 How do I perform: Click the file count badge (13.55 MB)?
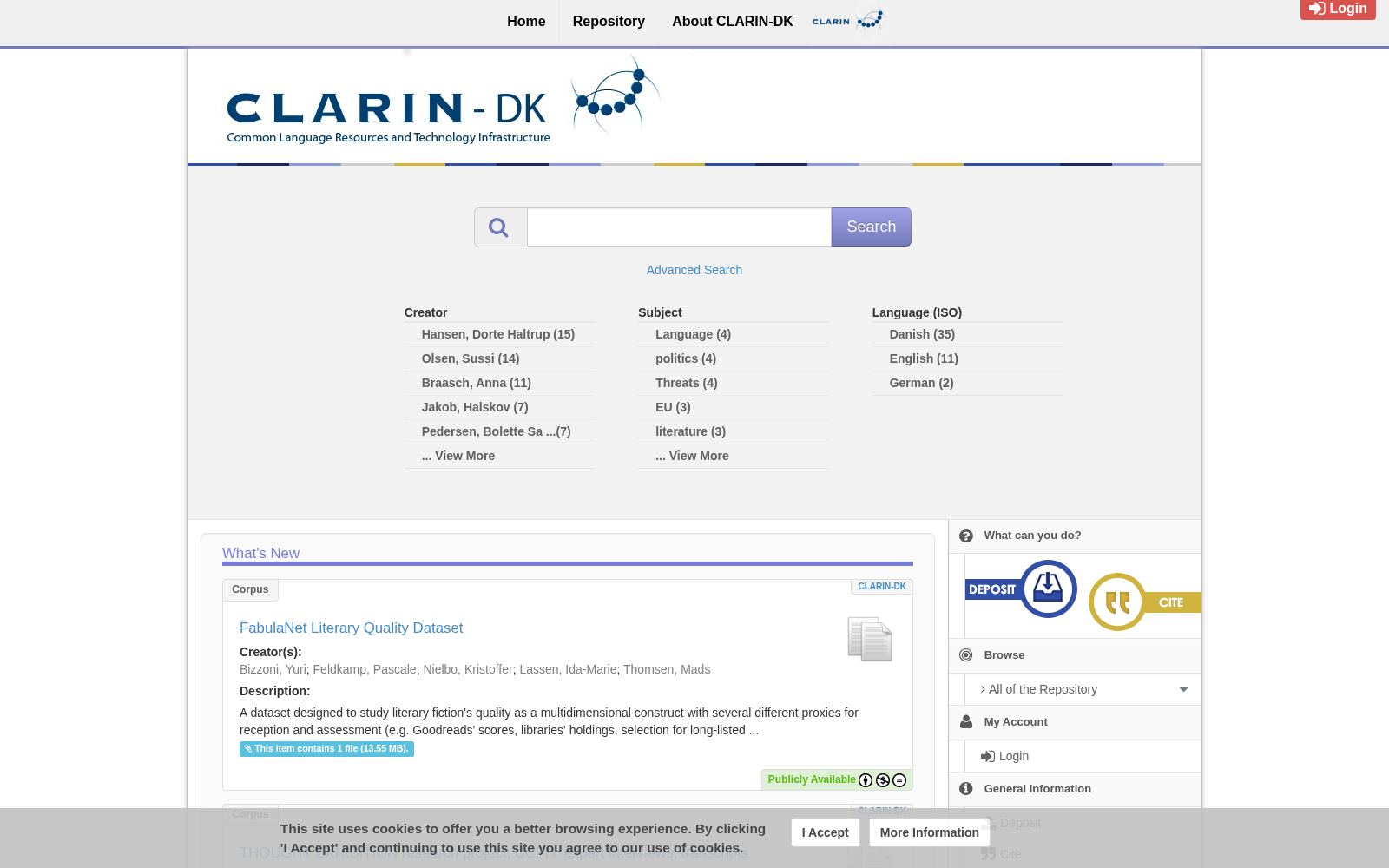(326, 749)
